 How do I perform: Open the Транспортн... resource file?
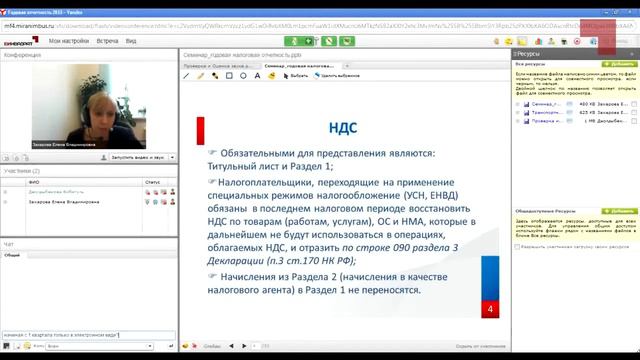(547, 112)
